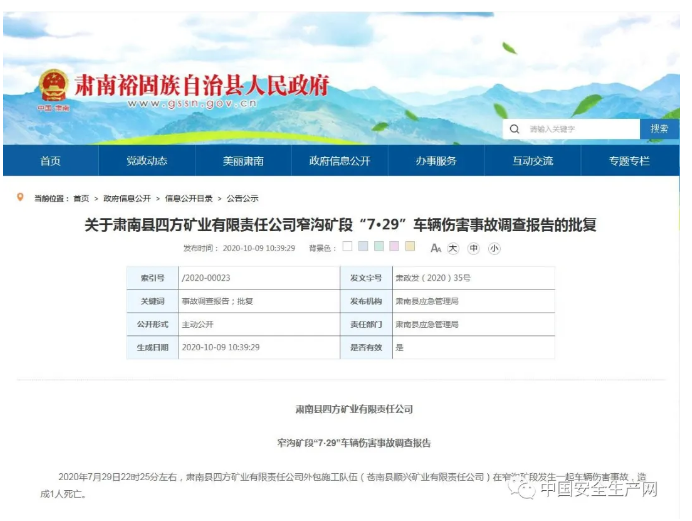Select the light yellow background swatch

410,246
